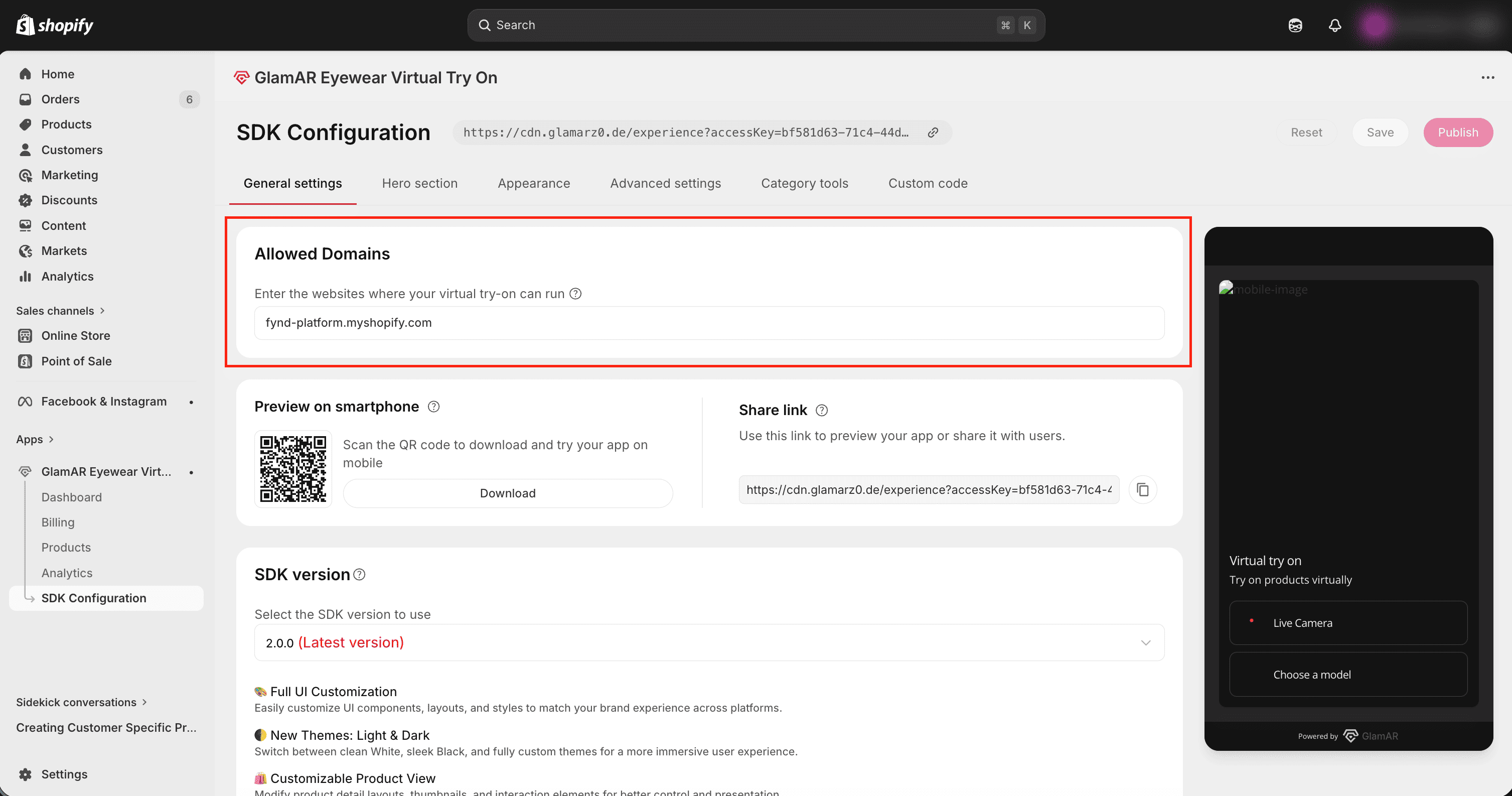Click the allowed domains input field
This screenshot has height=796, width=1512.
click(709, 323)
